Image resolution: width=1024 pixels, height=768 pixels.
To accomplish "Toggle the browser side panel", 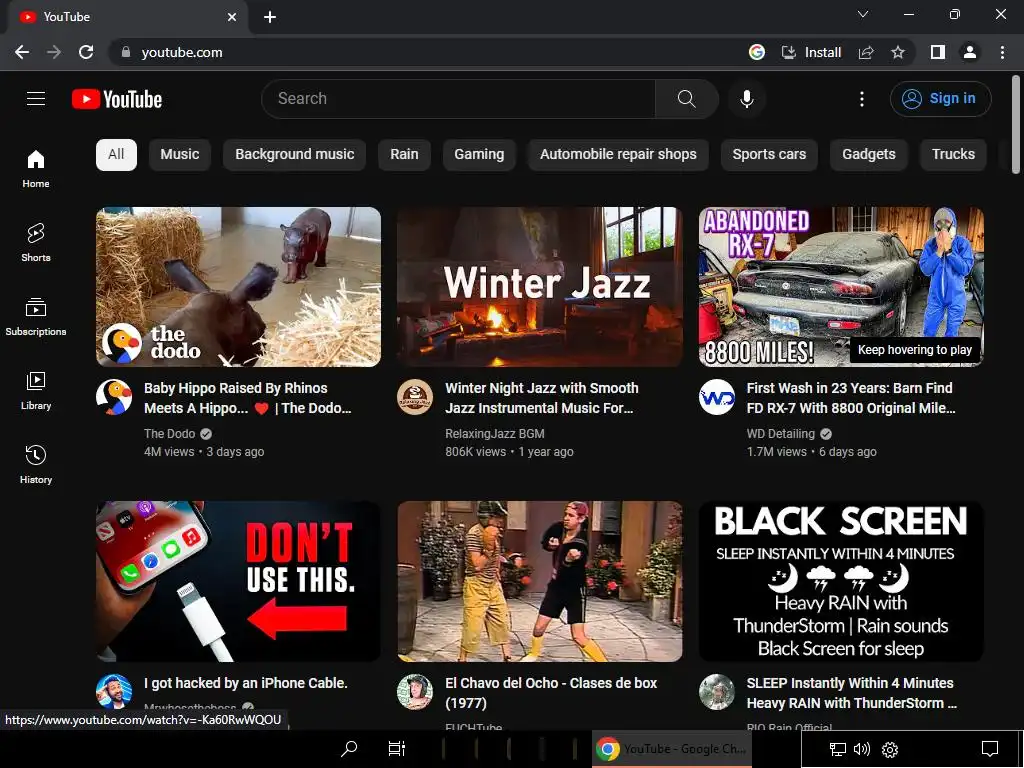I will (x=938, y=52).
